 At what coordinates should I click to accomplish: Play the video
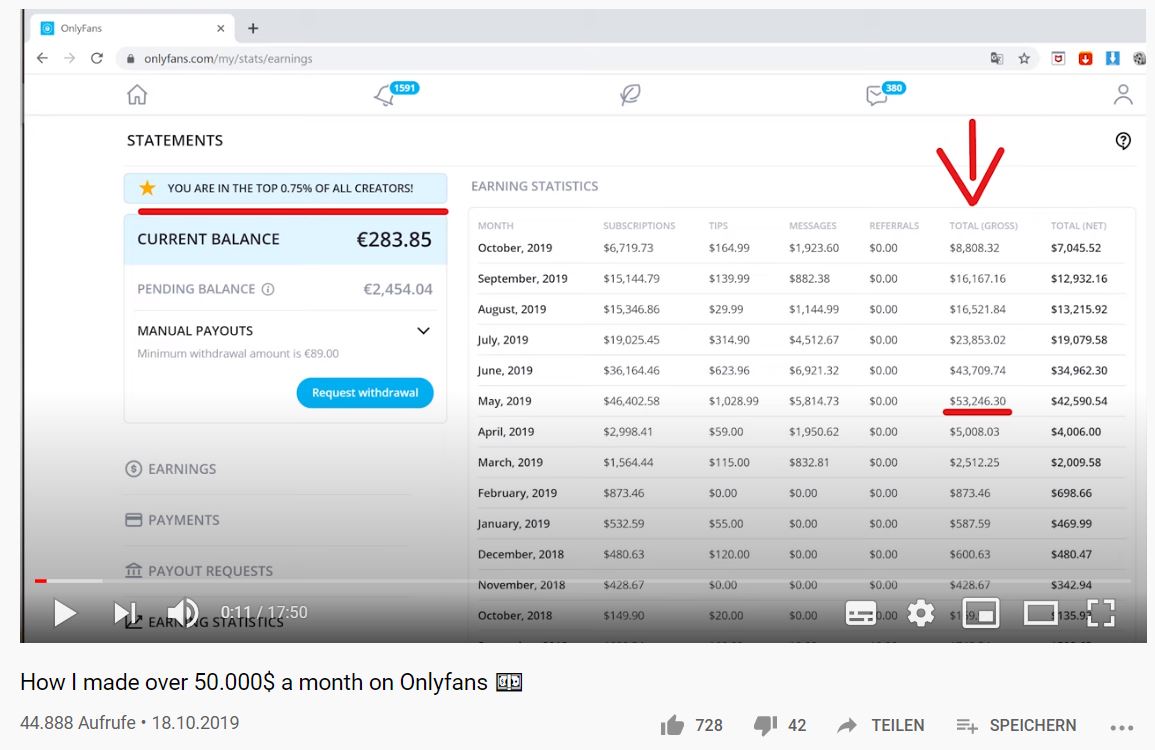tap(64, 613)
